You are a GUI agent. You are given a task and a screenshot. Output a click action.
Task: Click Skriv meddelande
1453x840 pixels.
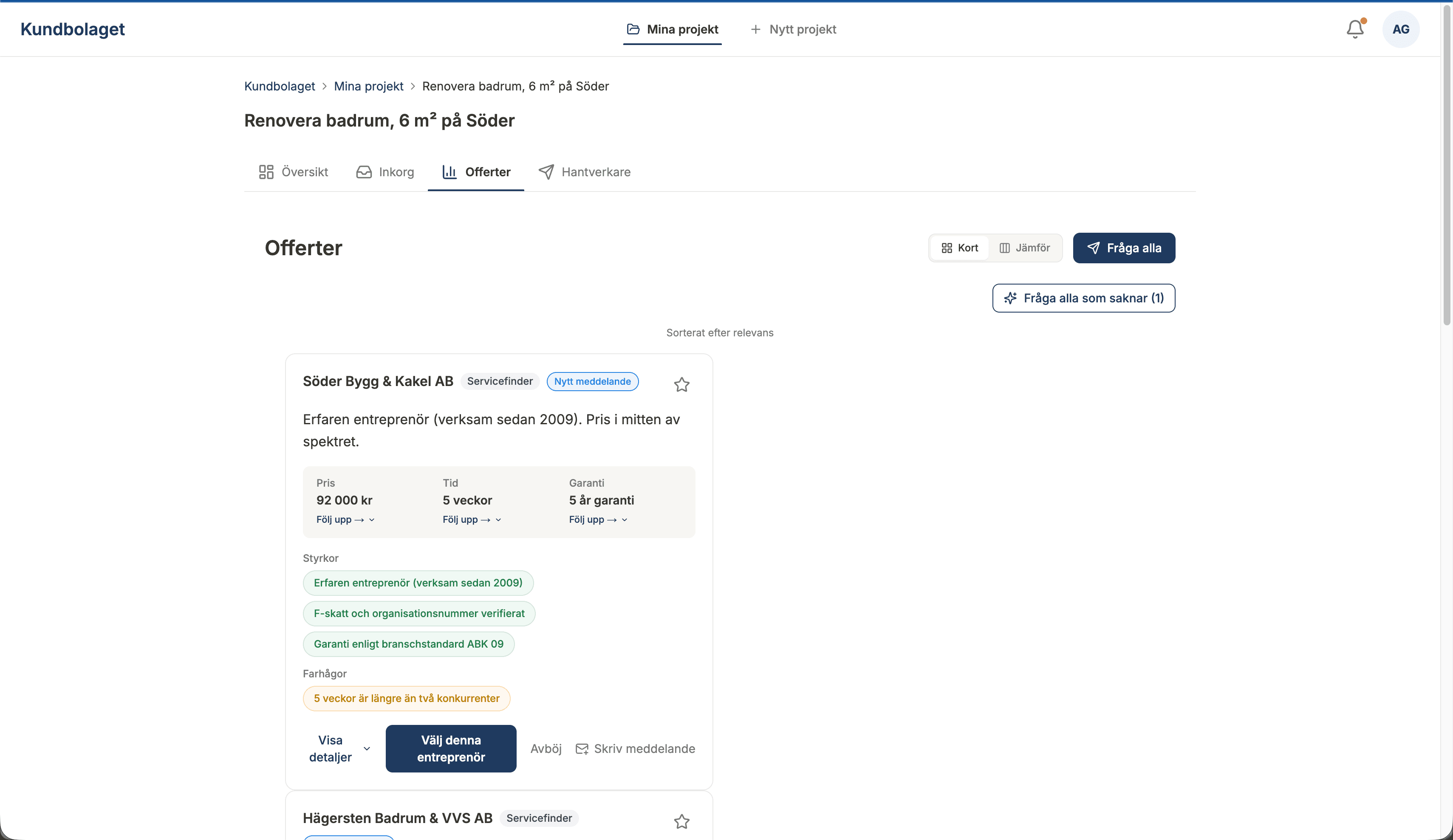pyautogui.click(x=636, y=748)
